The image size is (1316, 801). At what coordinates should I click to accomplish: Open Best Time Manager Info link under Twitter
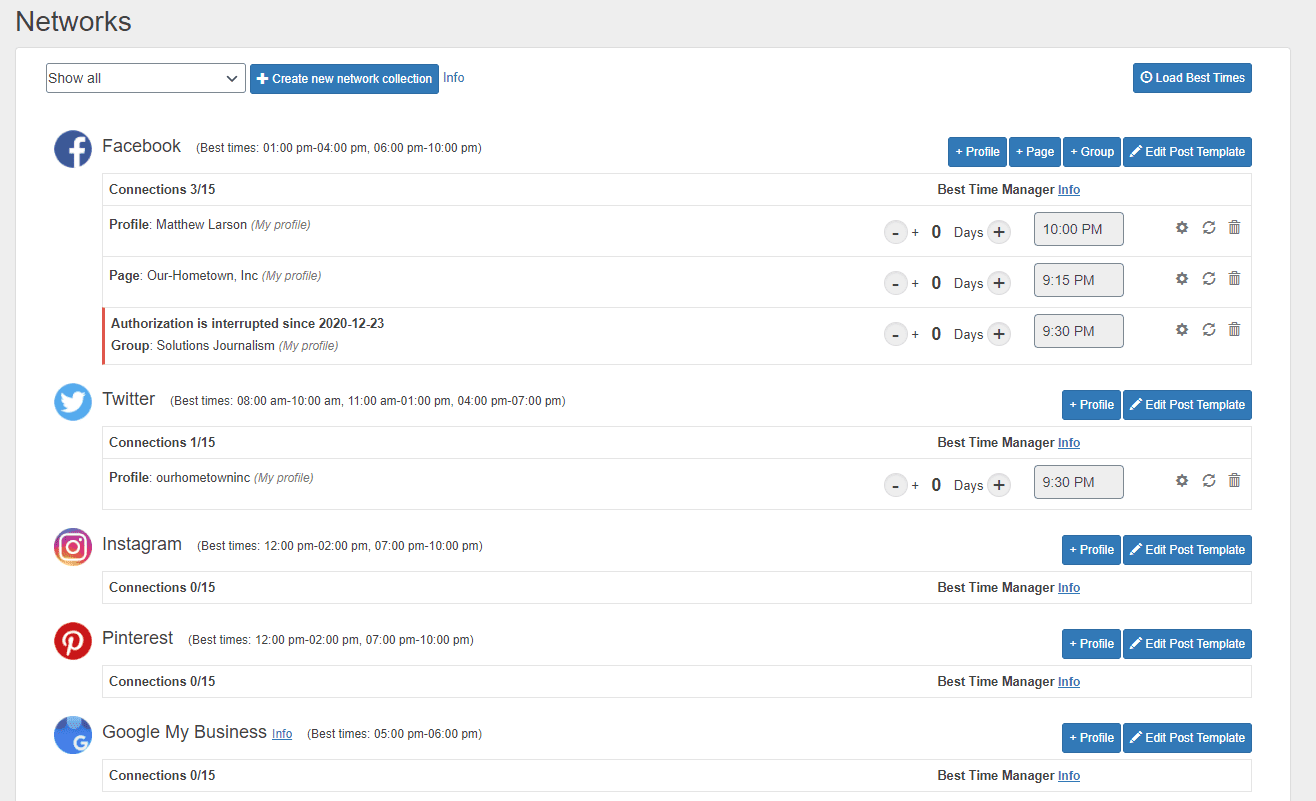click(x=1069, y=443)
